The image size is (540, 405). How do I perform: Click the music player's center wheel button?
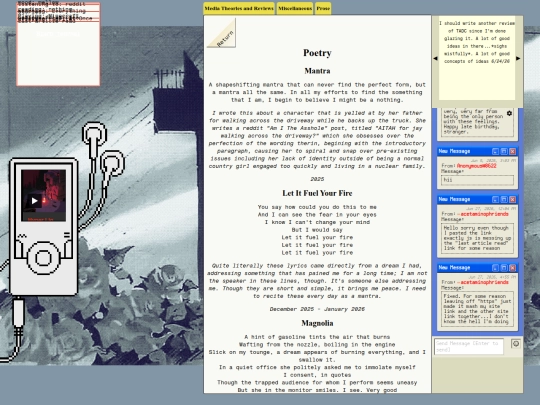[x=43, y=258]
